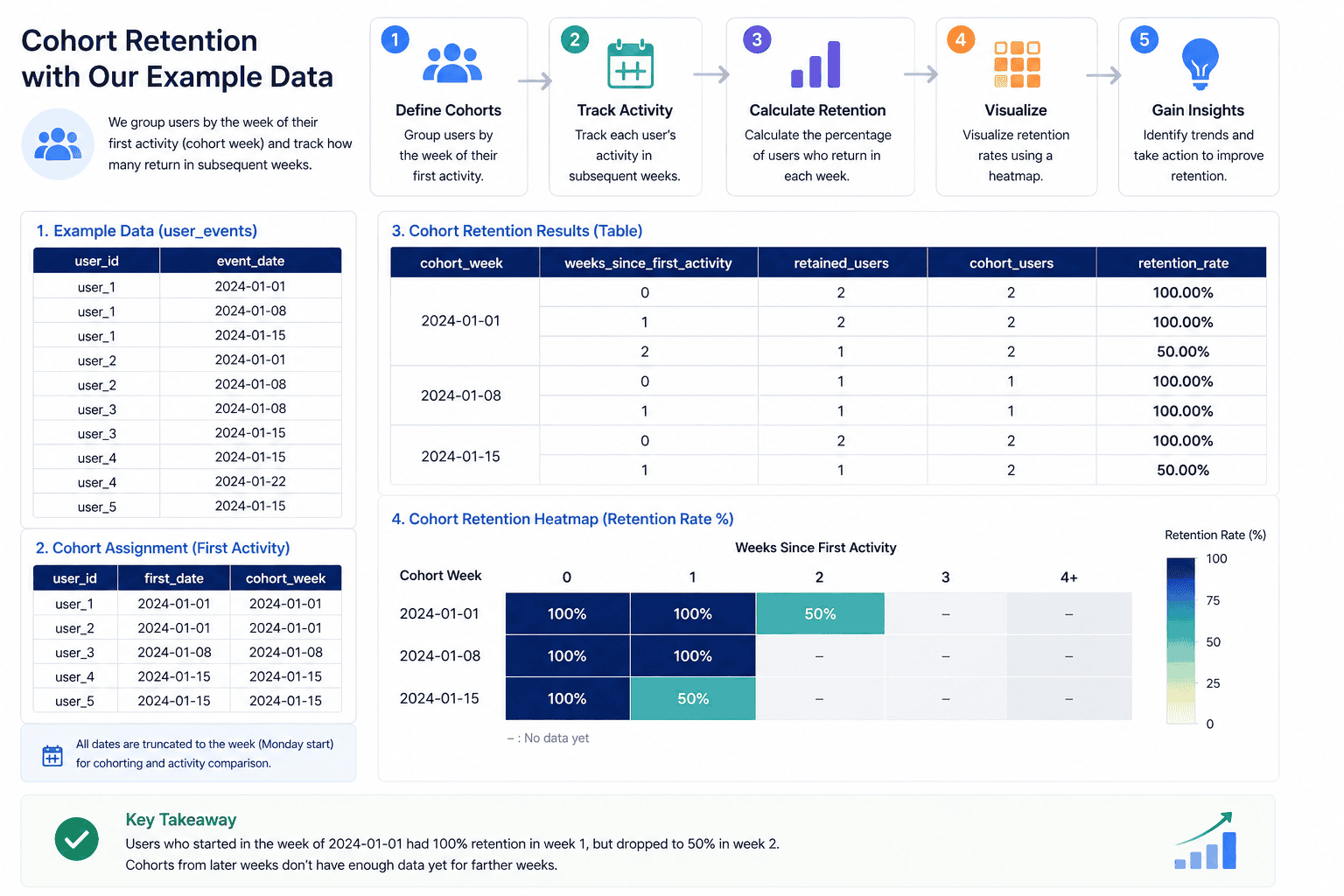This screenshot has height=896, width=1344.
Task: Select the Example Data (user_events) section title
Action: [146, 230]
